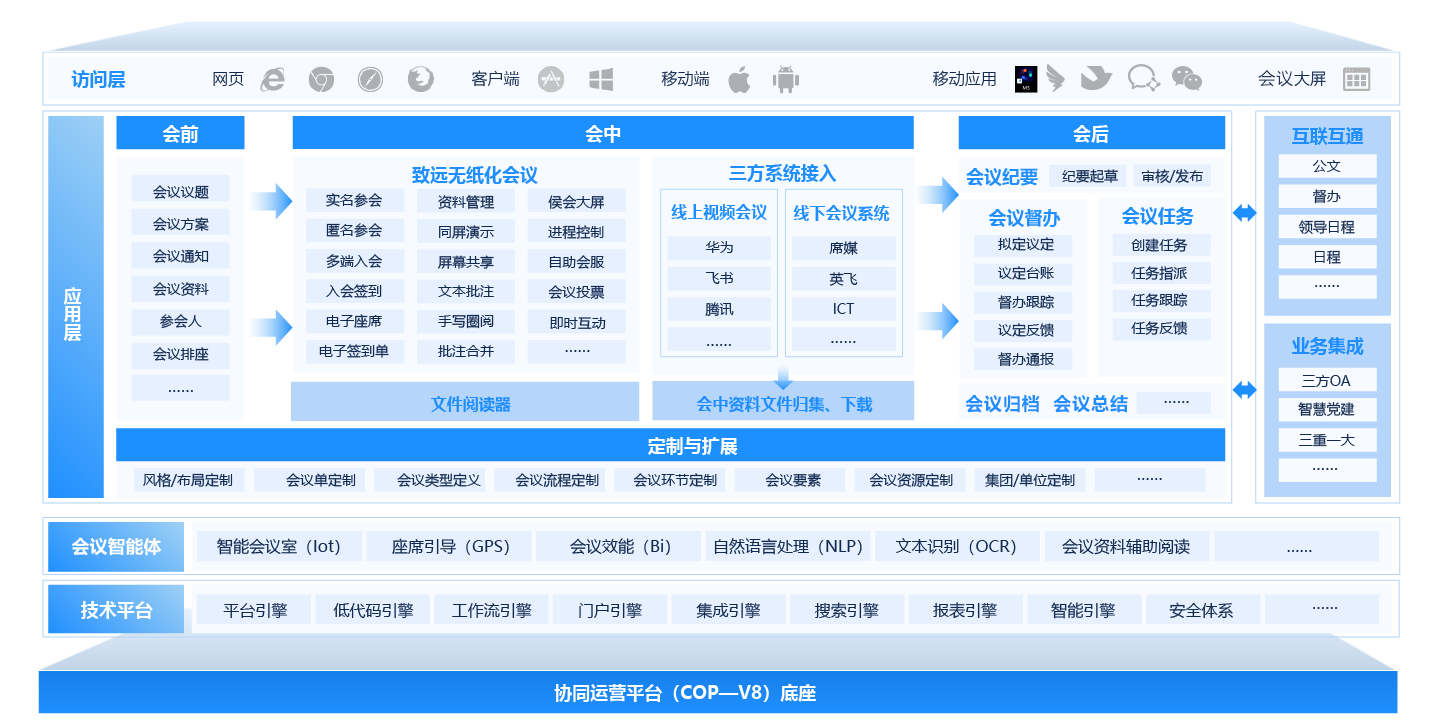This screenshot has width=1440, height=720.
Task: Click 席媒 under 线下会议系统
Action: point(843,248)
